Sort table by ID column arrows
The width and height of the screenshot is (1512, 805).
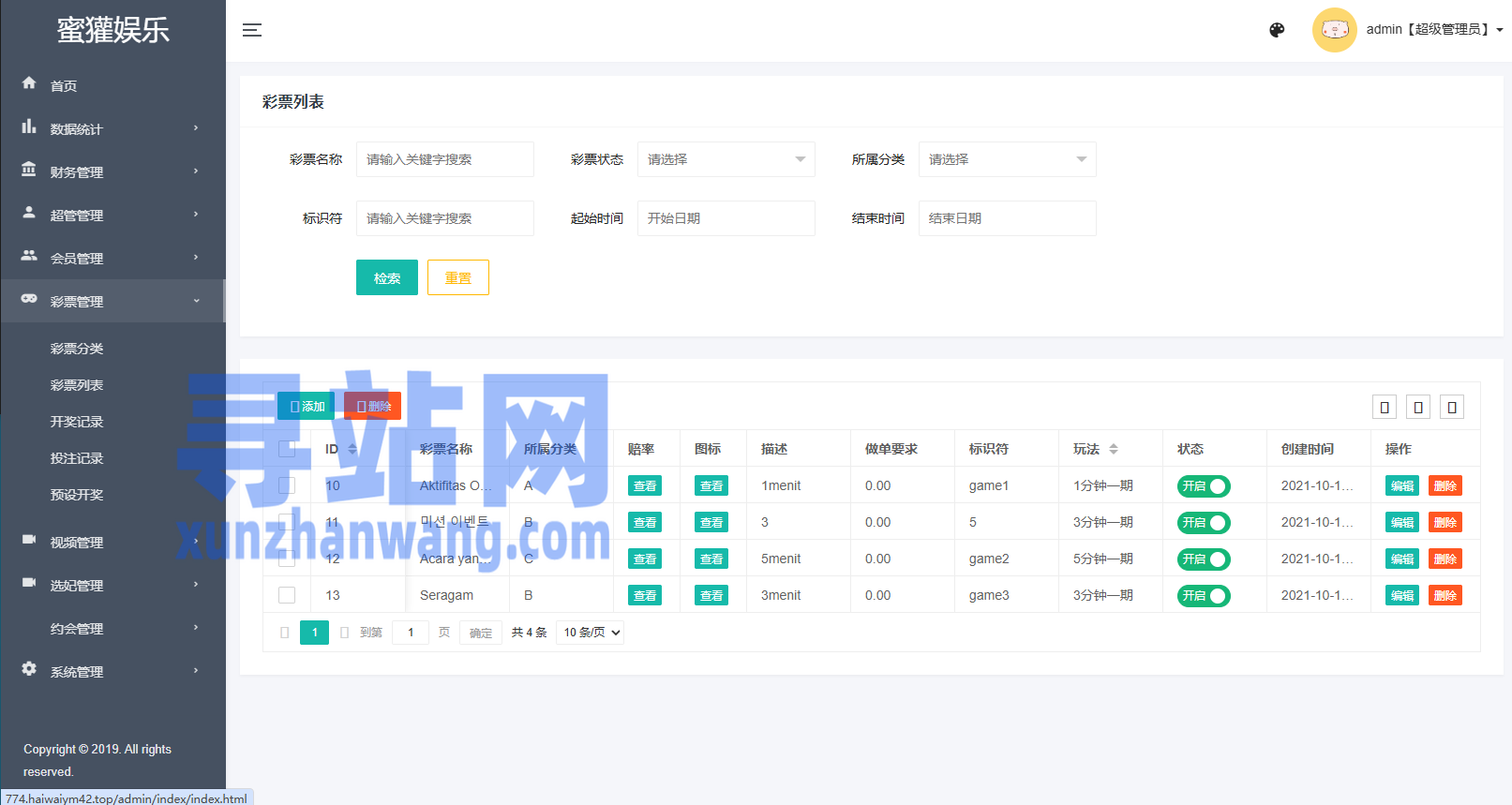click(x=352, y=449)
